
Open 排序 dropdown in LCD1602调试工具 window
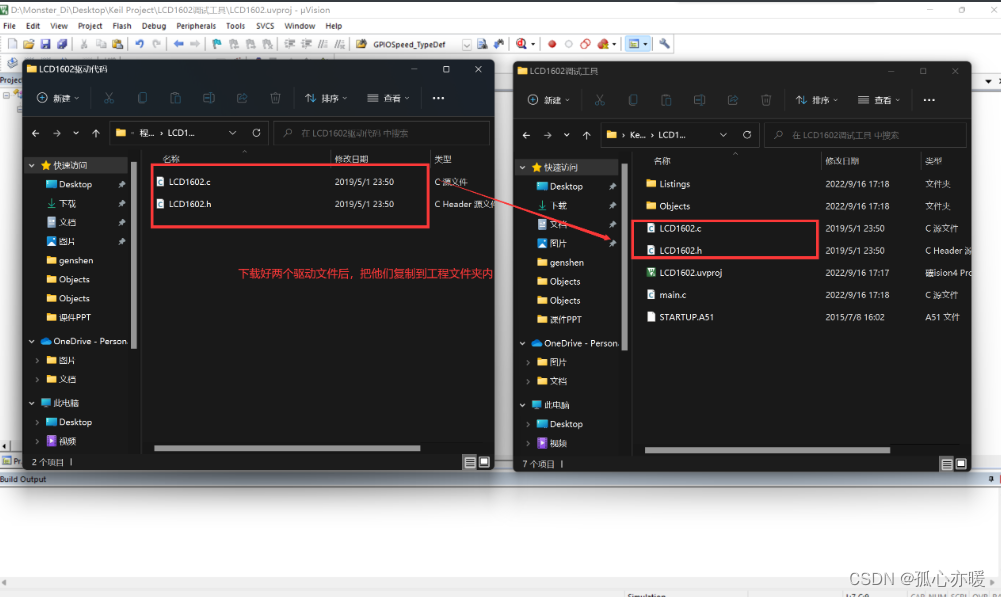click(x=817, y=100)
